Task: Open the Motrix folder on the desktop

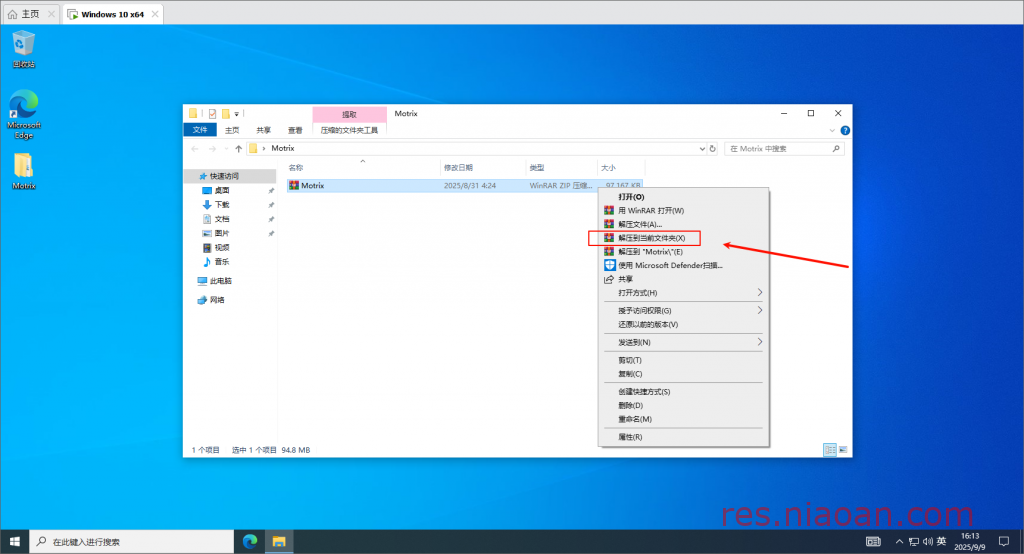Action: point(24,171)
